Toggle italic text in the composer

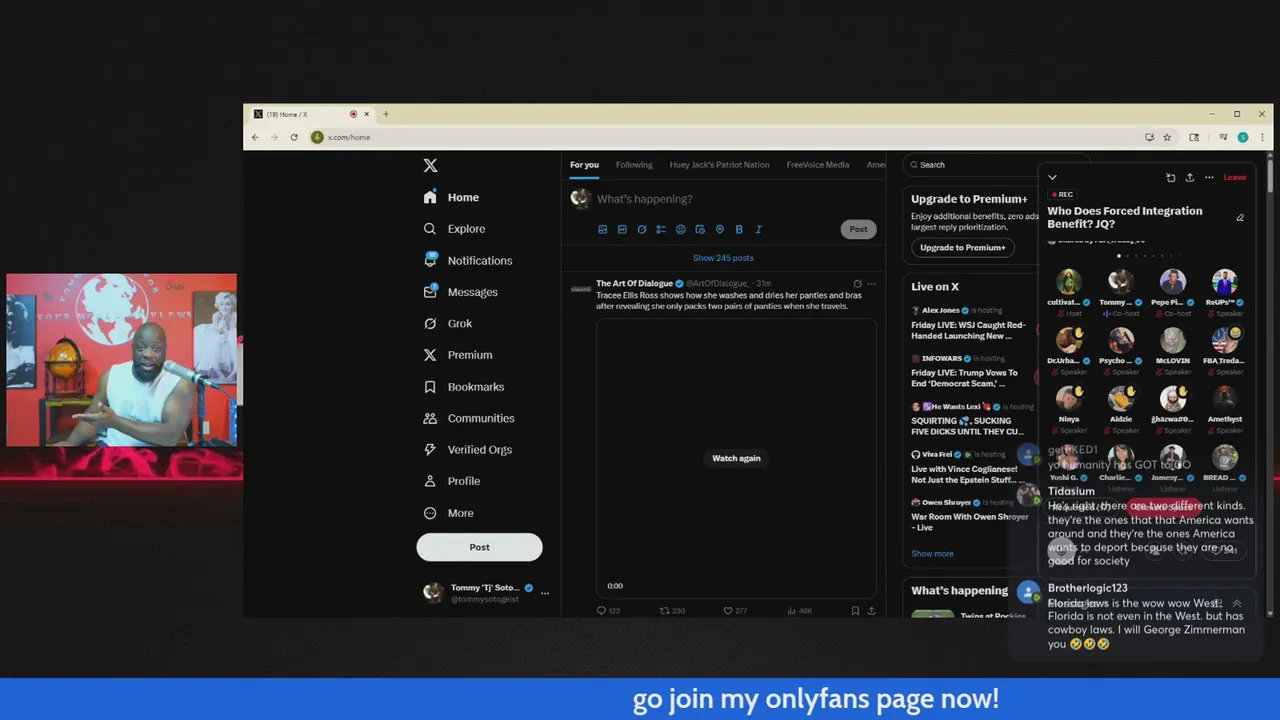click(758, 229)
